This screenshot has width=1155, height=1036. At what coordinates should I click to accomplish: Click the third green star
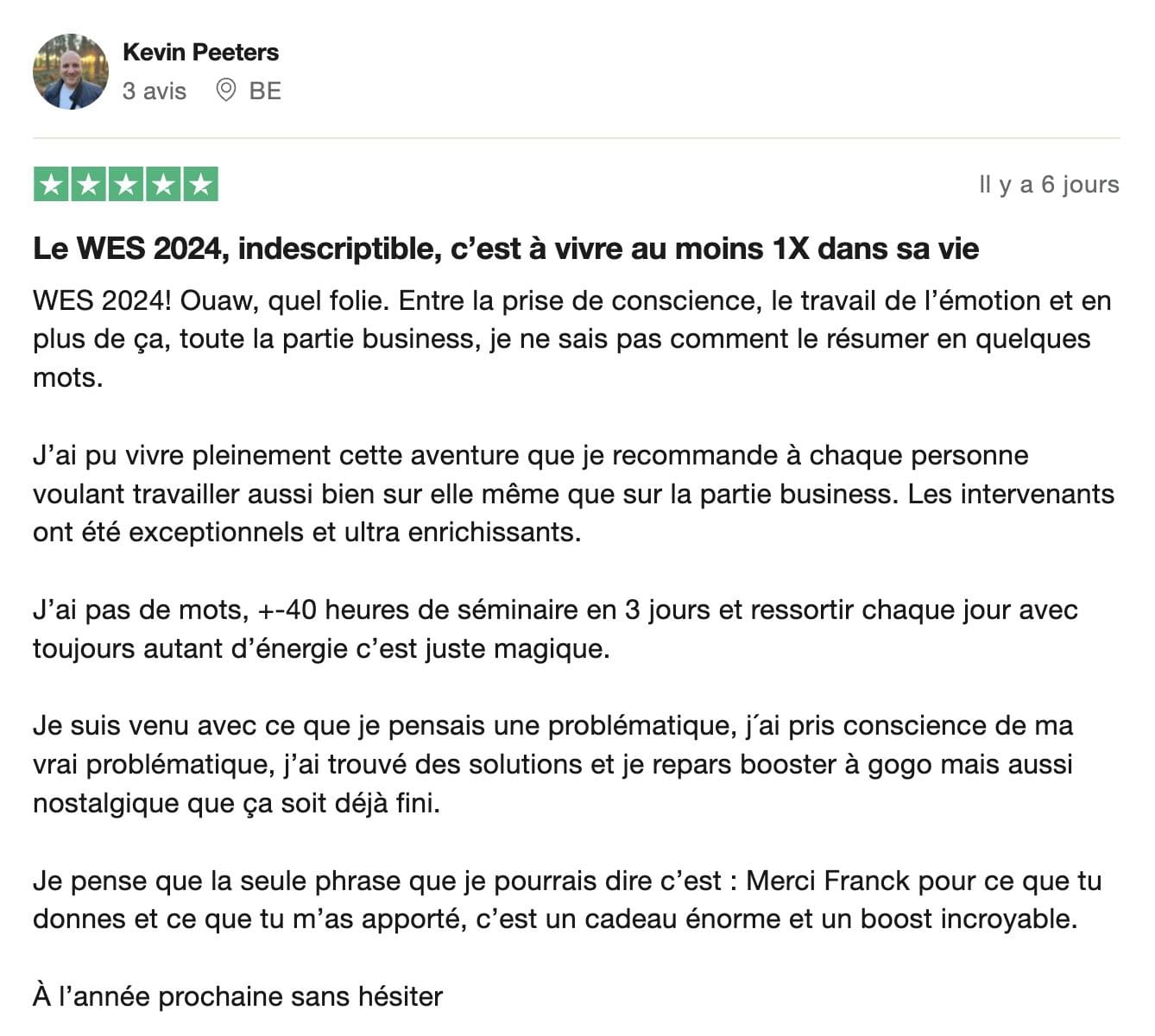pos(126,184)
